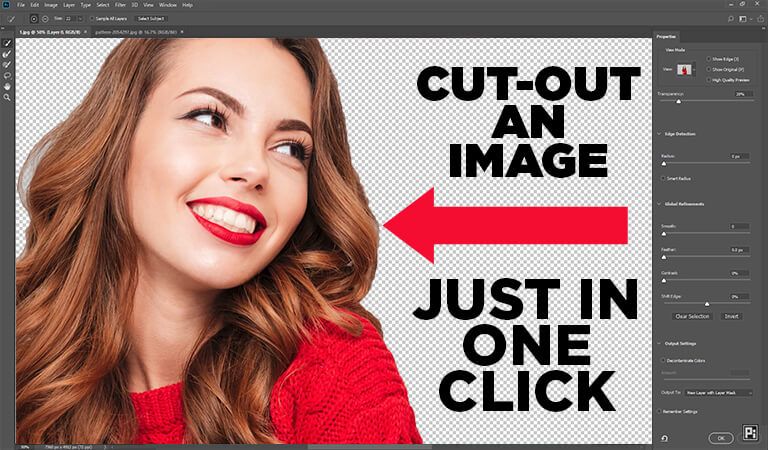
Task: Click the Invert button
Action: pos(731,316)
